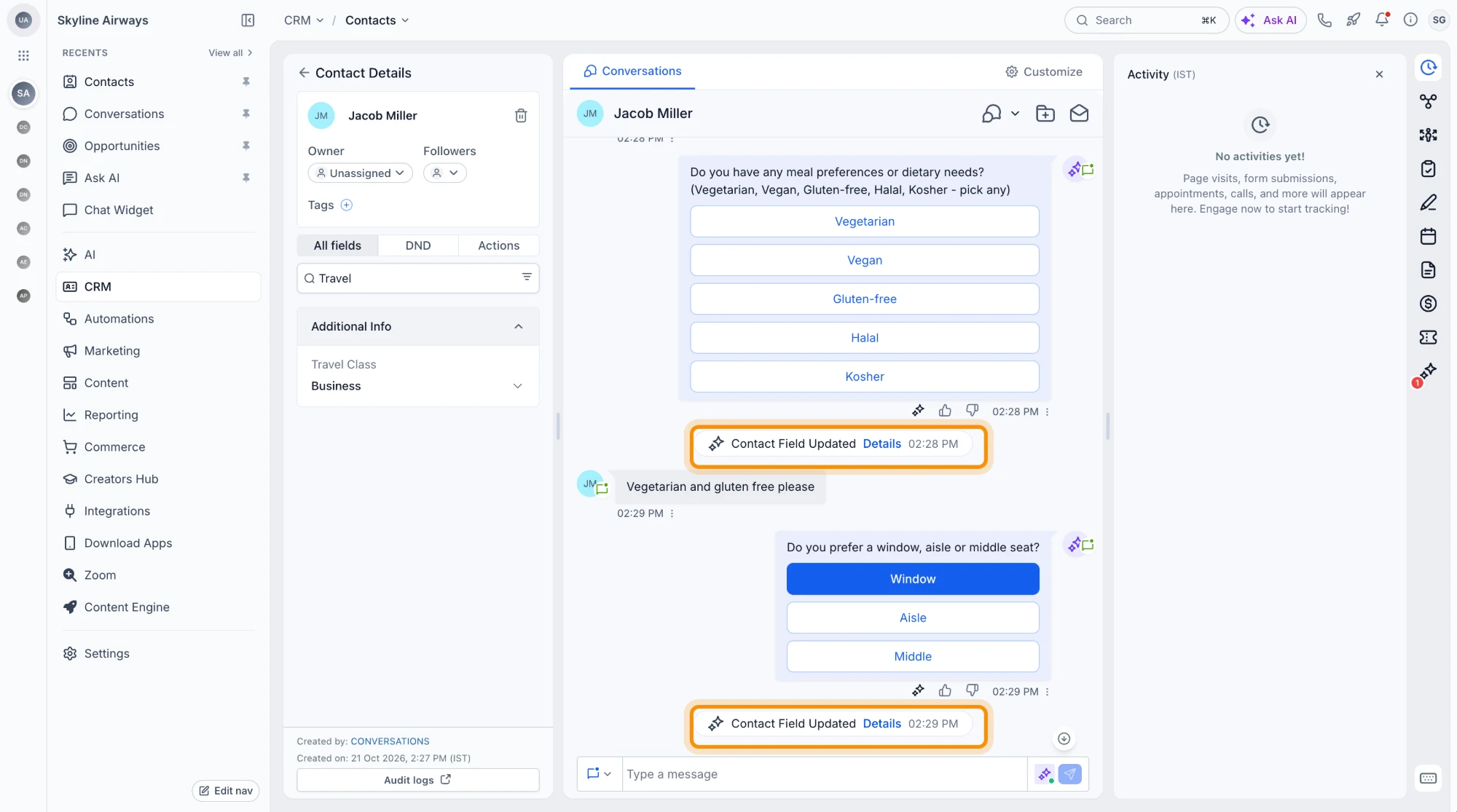The height and width of the screenshot is (812, 1457).
Task: Click the rocket launchpad icon
Action: pos(1353,20)
